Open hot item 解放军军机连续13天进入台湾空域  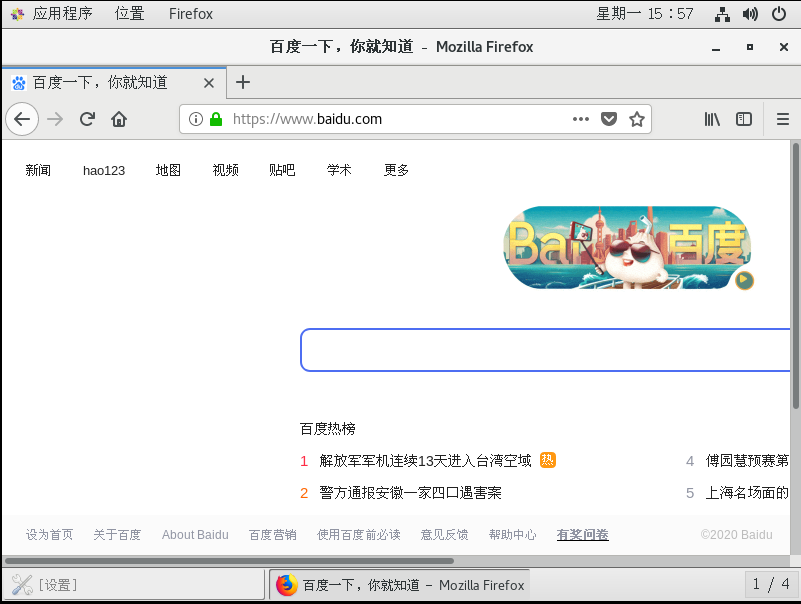tap(425, 461)
